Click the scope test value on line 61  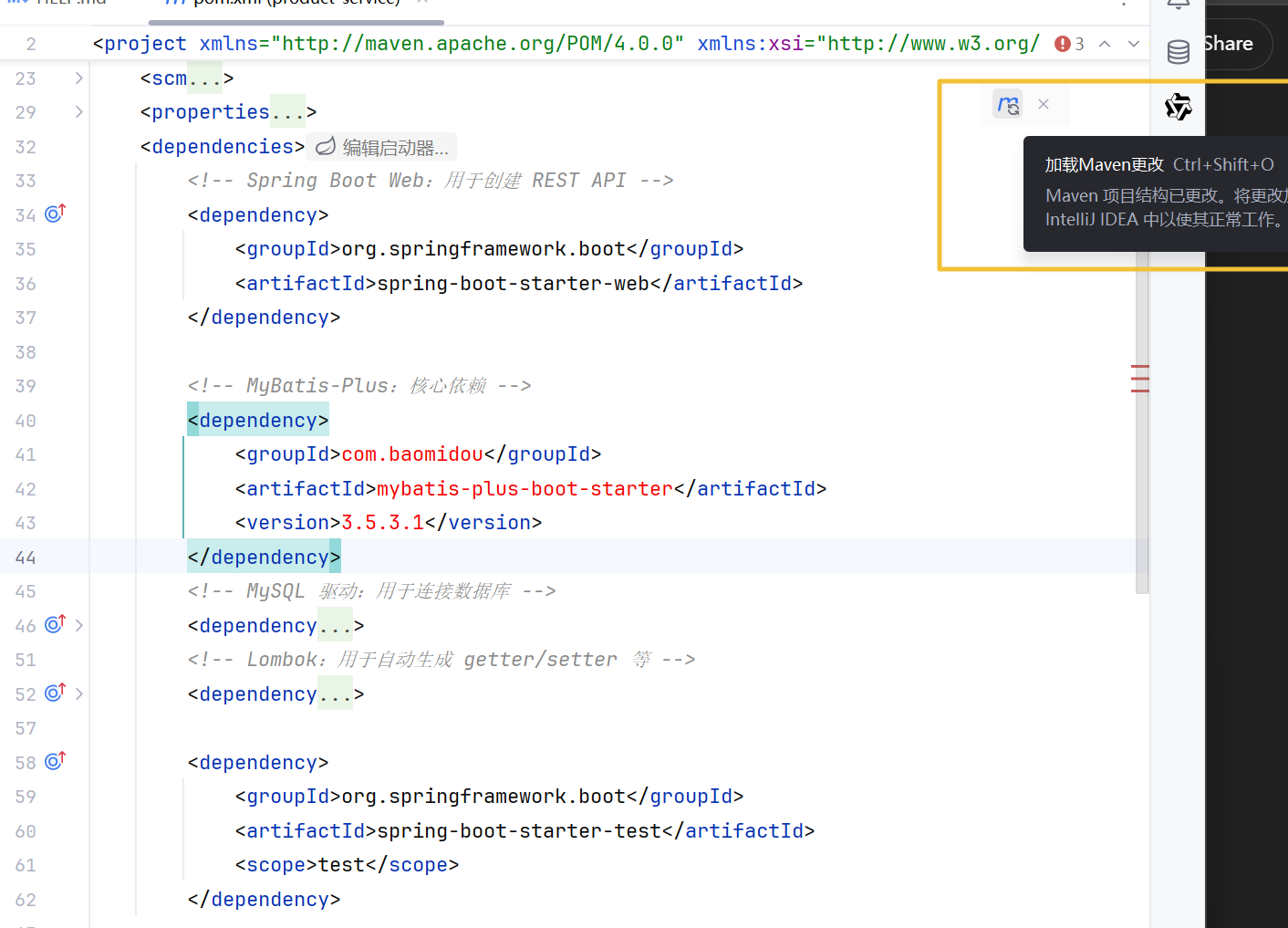(341, 865)
